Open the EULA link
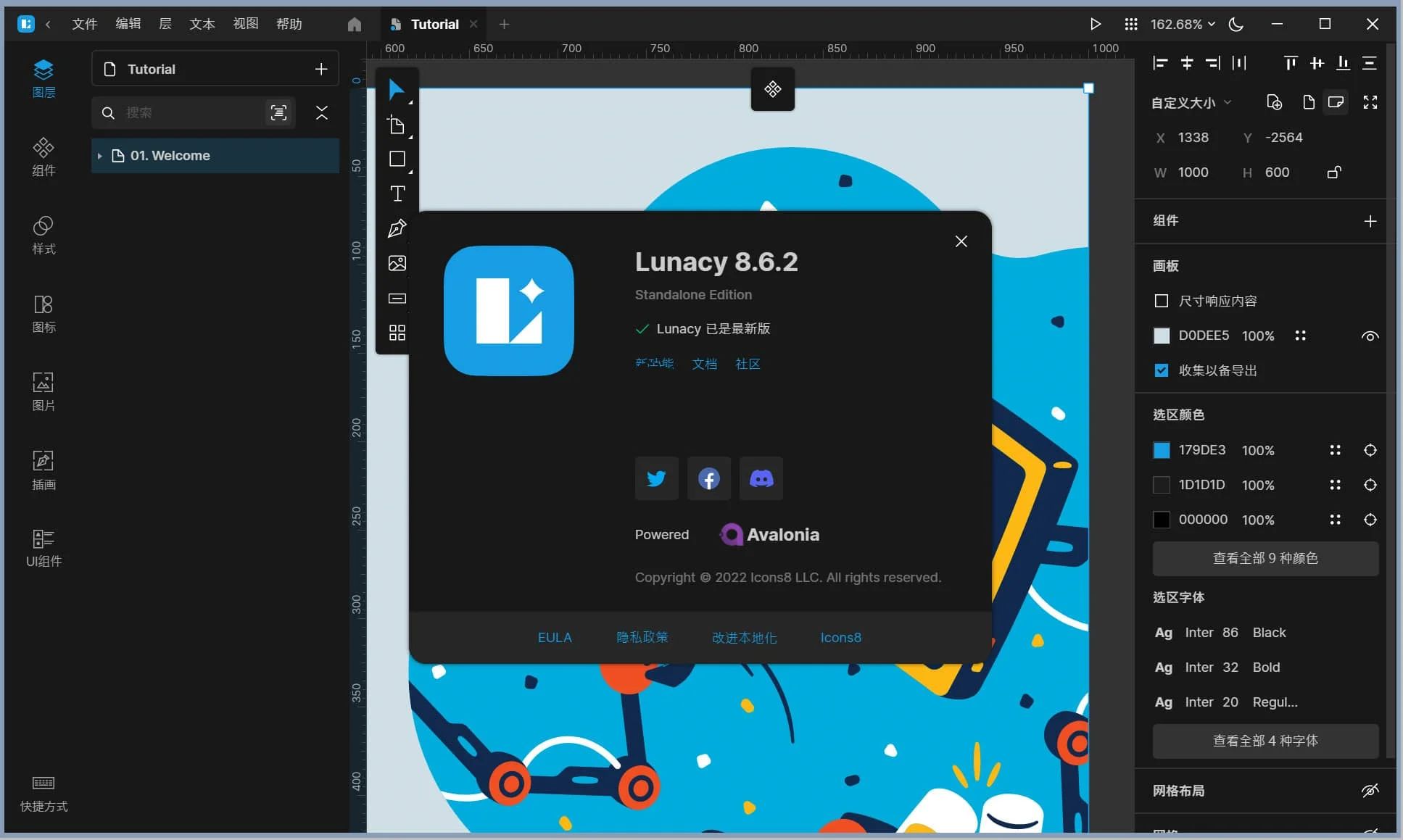This screenshot has height=840, width=1403. pos(555,638)
